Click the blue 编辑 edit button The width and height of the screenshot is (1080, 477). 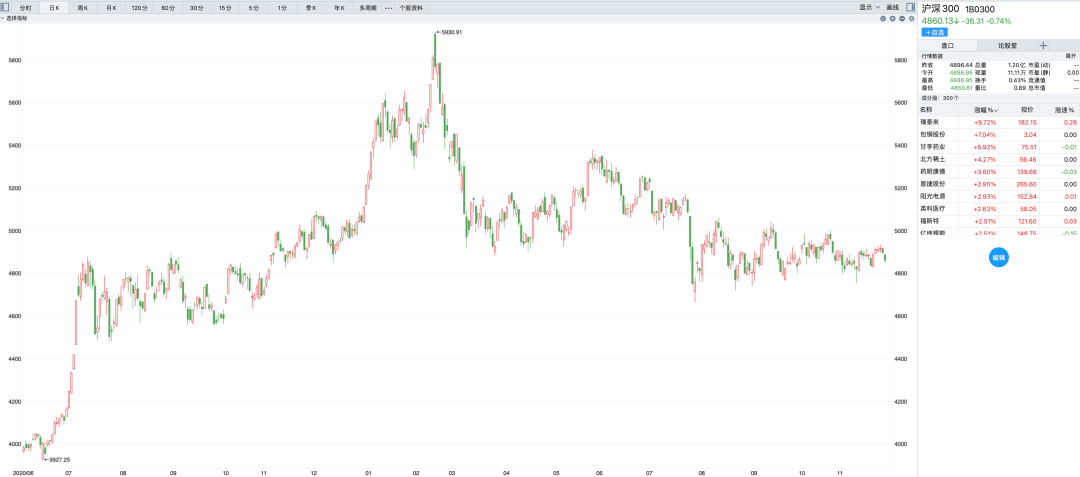998,258
